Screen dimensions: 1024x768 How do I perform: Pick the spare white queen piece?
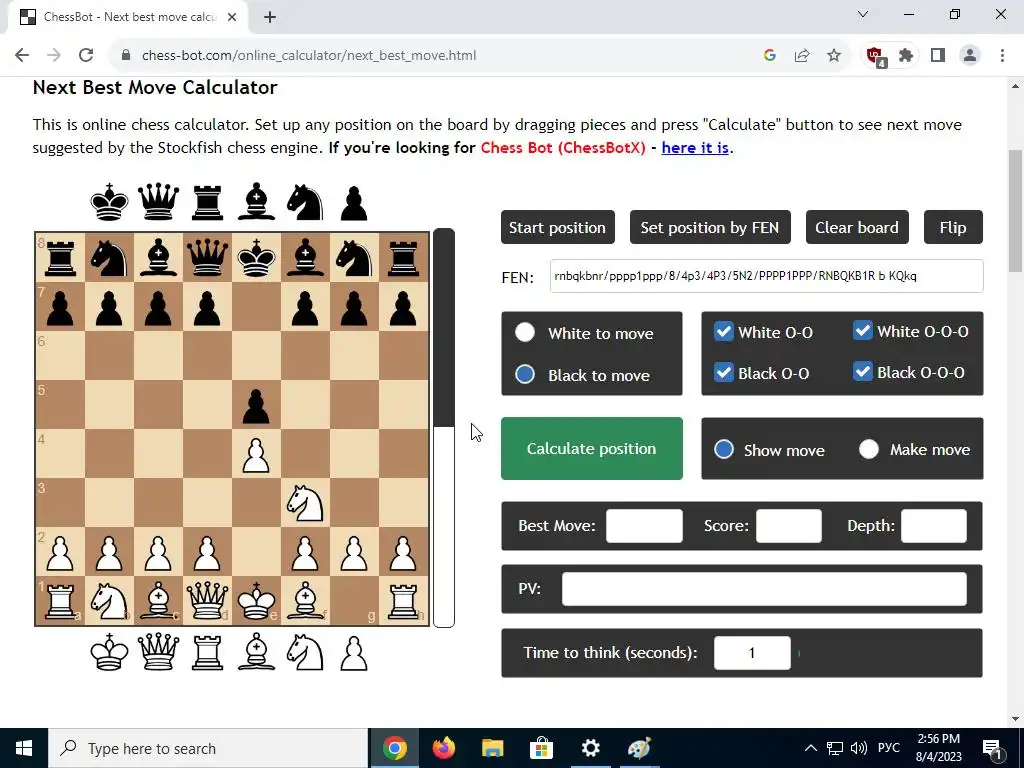159,652
